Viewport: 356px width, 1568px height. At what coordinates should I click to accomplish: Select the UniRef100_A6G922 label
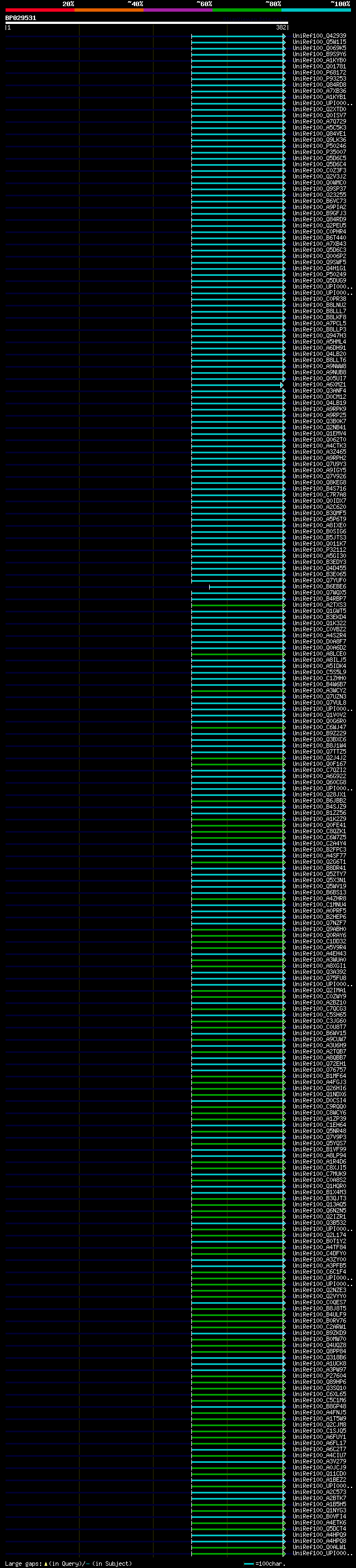click(319, 776)
